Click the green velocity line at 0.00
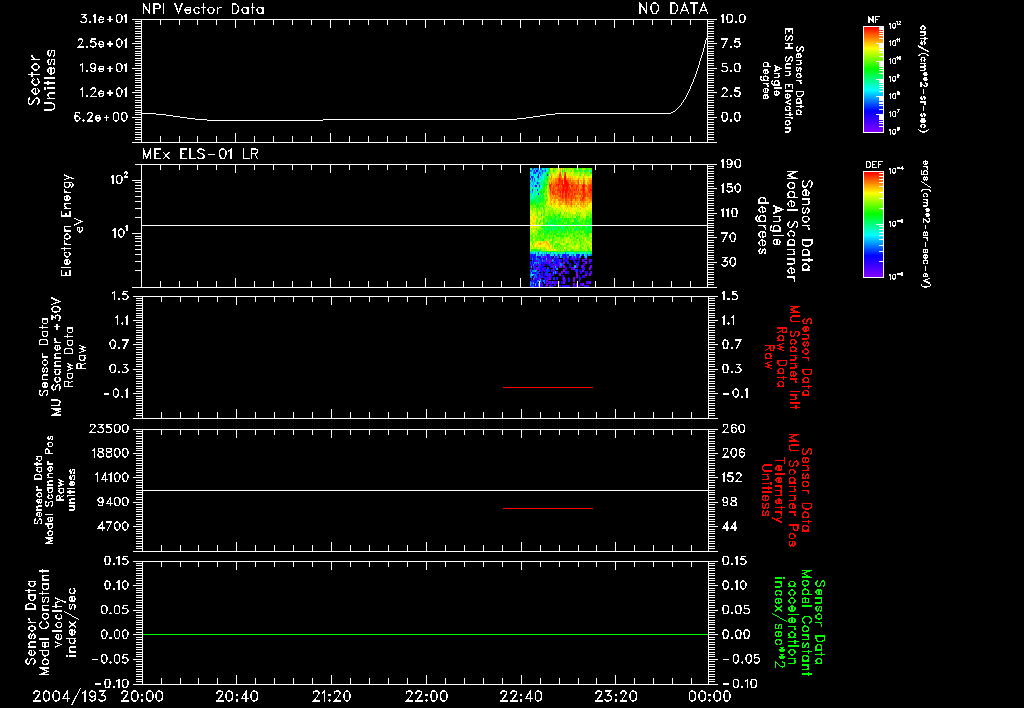This screenshot has width=1024, height=708. point(425,634)
